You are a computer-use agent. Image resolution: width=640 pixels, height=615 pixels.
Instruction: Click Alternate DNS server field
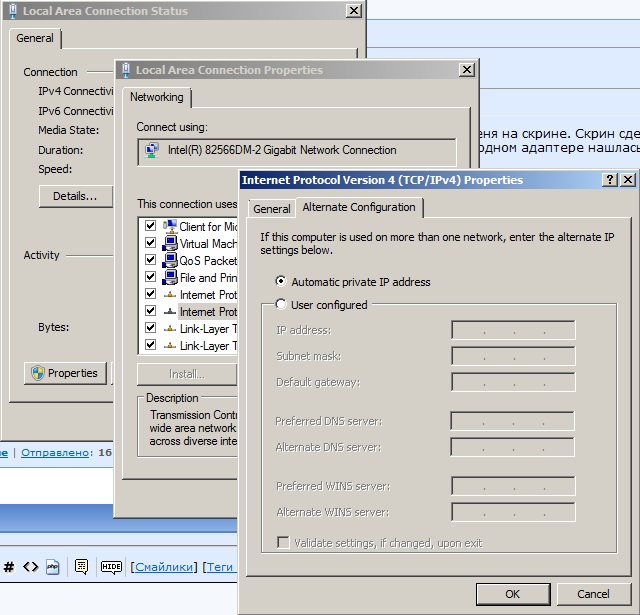[x=512, y=447]
